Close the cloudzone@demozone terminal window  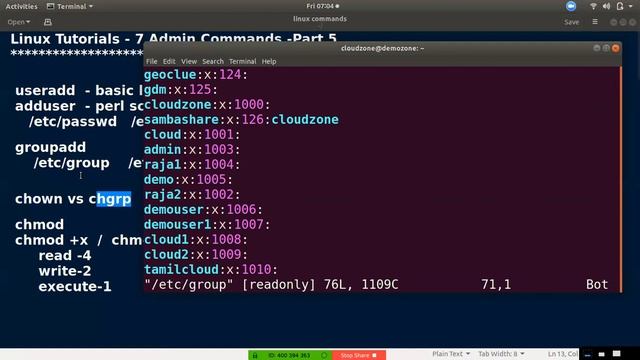coord(616,48)
